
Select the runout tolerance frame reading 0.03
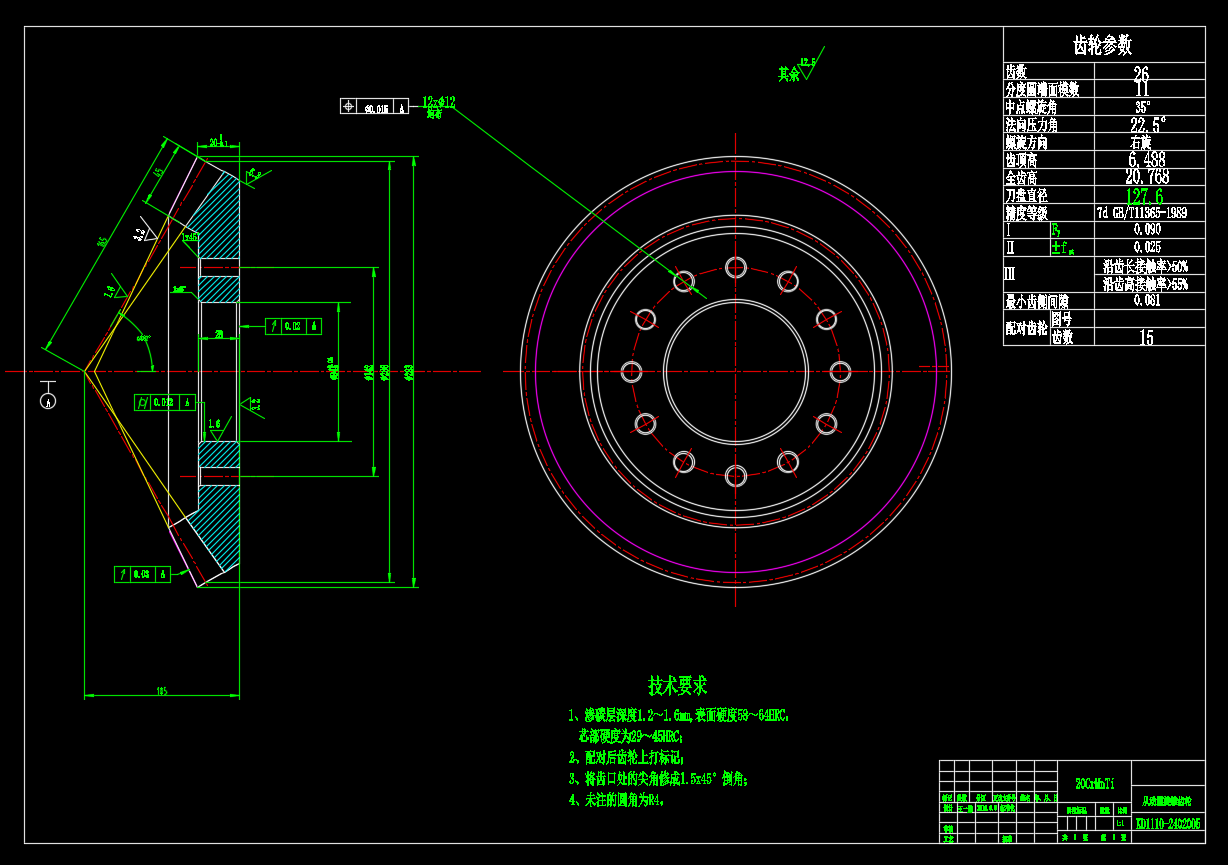point(142,575)
